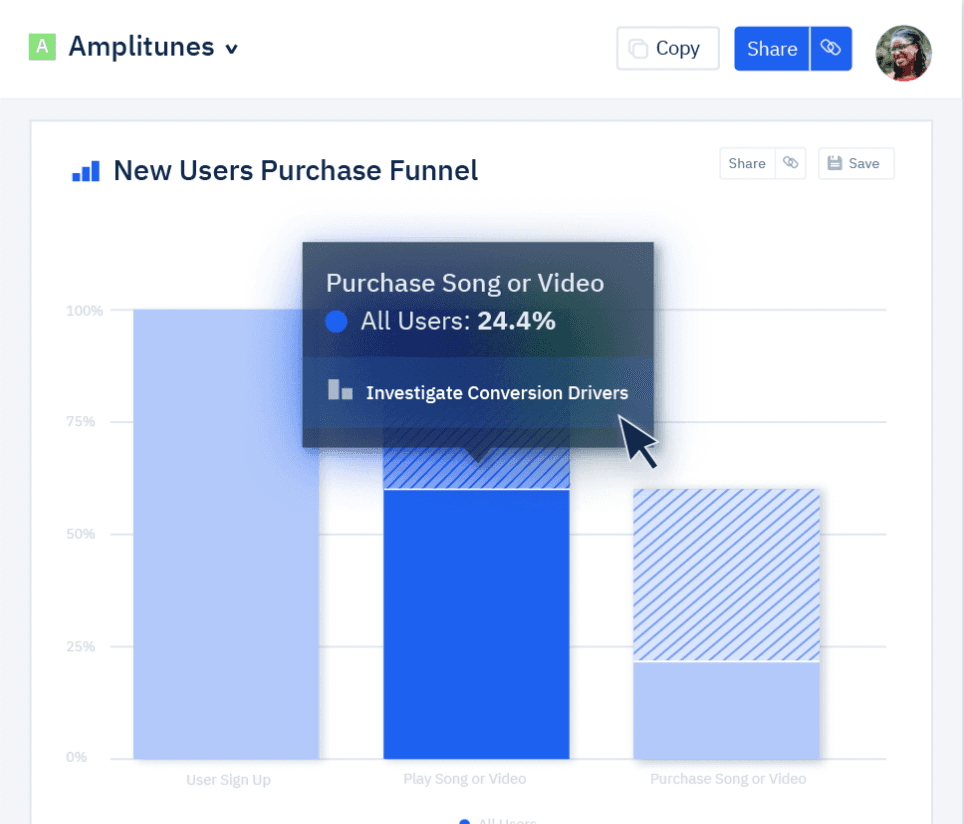The image size is (964, 824).
Task: Click the hatched Purchase Song or Video bar
Action: pyautogui.click(x=727, y=575)
